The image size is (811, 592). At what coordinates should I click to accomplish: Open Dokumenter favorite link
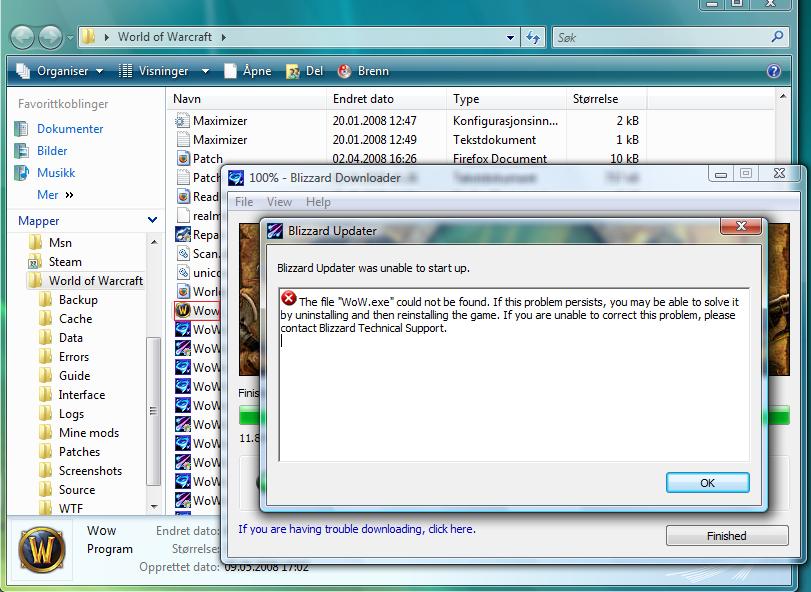tap(70, 129)
